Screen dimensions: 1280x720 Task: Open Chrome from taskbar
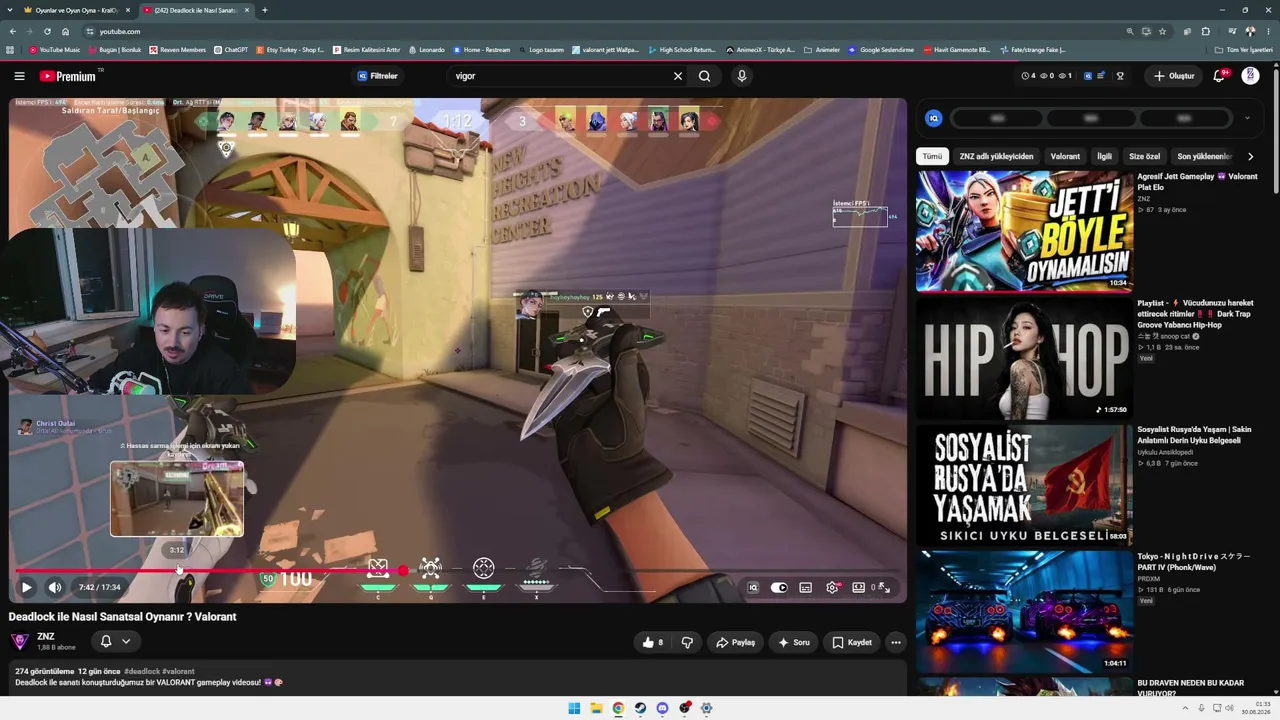click(618, 708)
